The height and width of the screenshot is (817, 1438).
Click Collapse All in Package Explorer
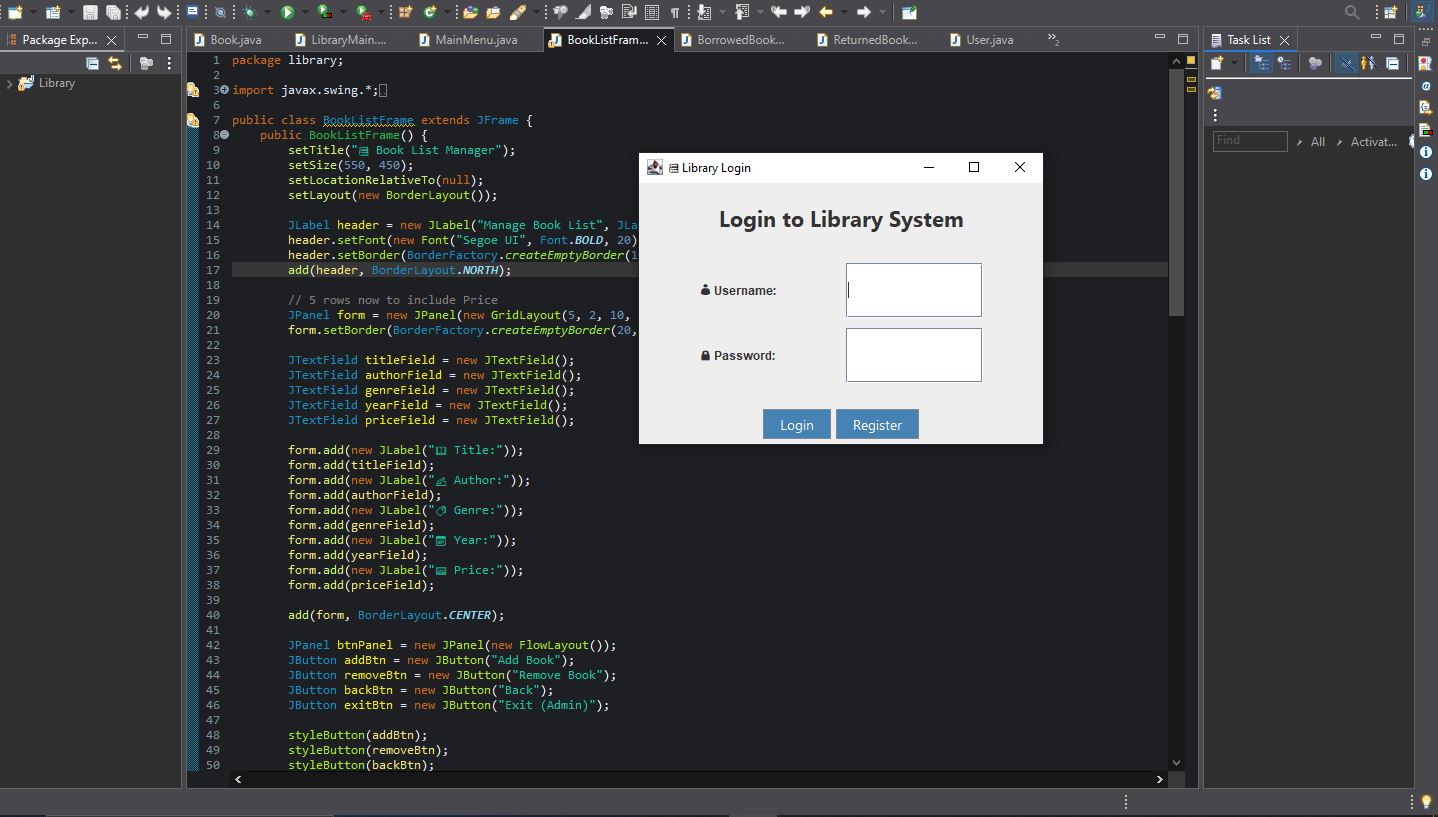click(93, 62)
